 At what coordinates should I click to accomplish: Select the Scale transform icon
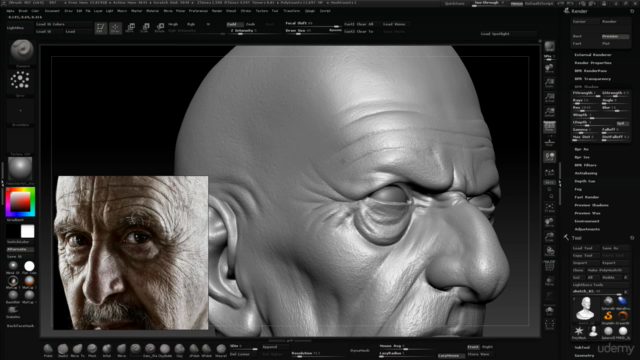point(145,28)
